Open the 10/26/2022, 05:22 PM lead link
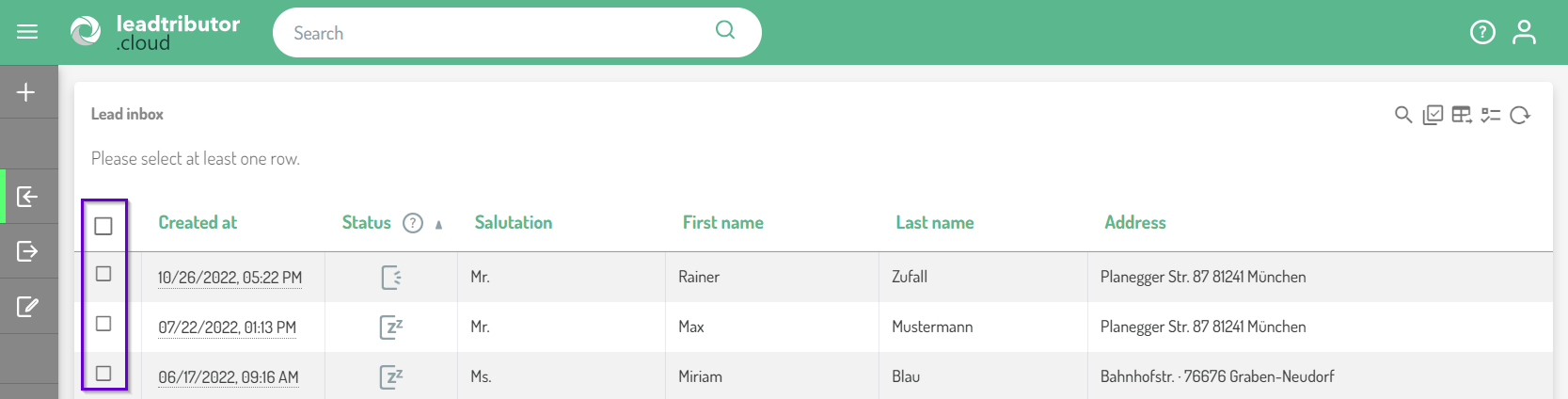 tap(230, 278)
